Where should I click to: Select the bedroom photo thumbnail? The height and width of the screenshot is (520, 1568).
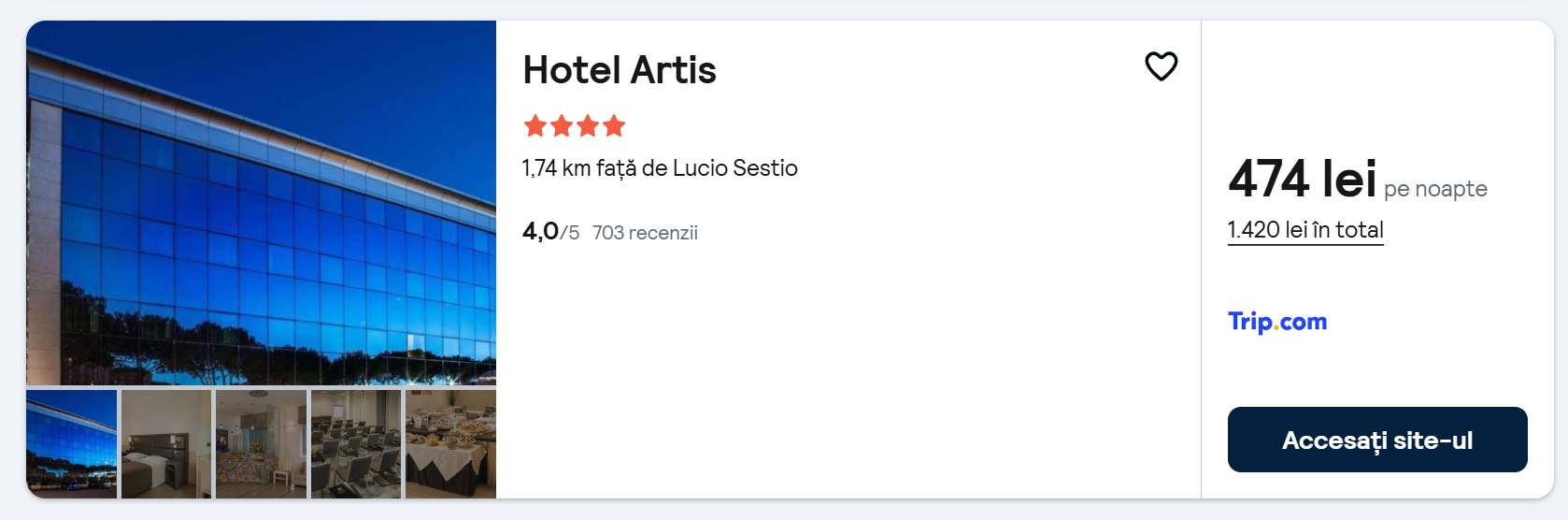click(166, 443)
